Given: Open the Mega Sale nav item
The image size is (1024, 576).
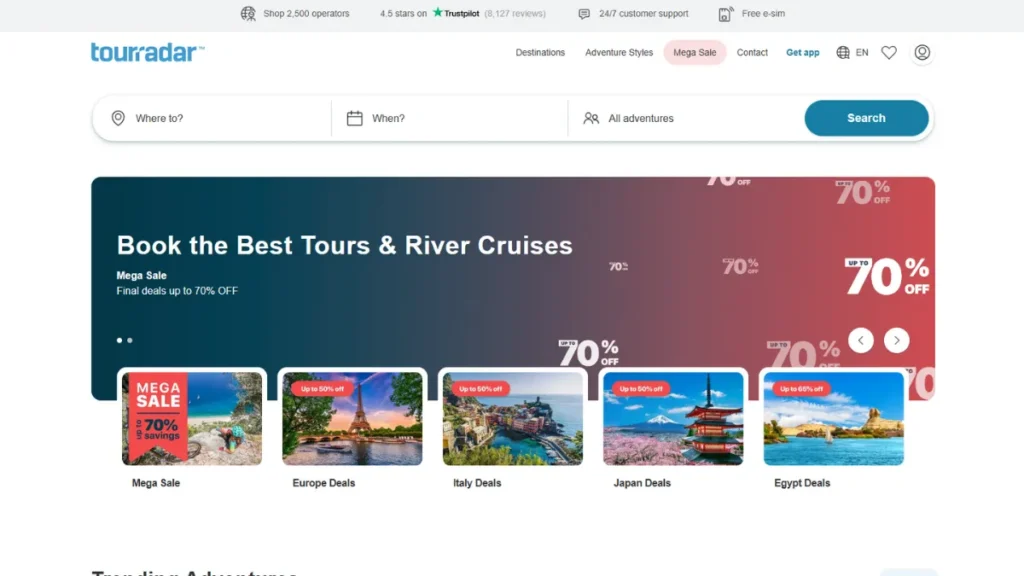Looking at the screenshot, I should (695, 52).
